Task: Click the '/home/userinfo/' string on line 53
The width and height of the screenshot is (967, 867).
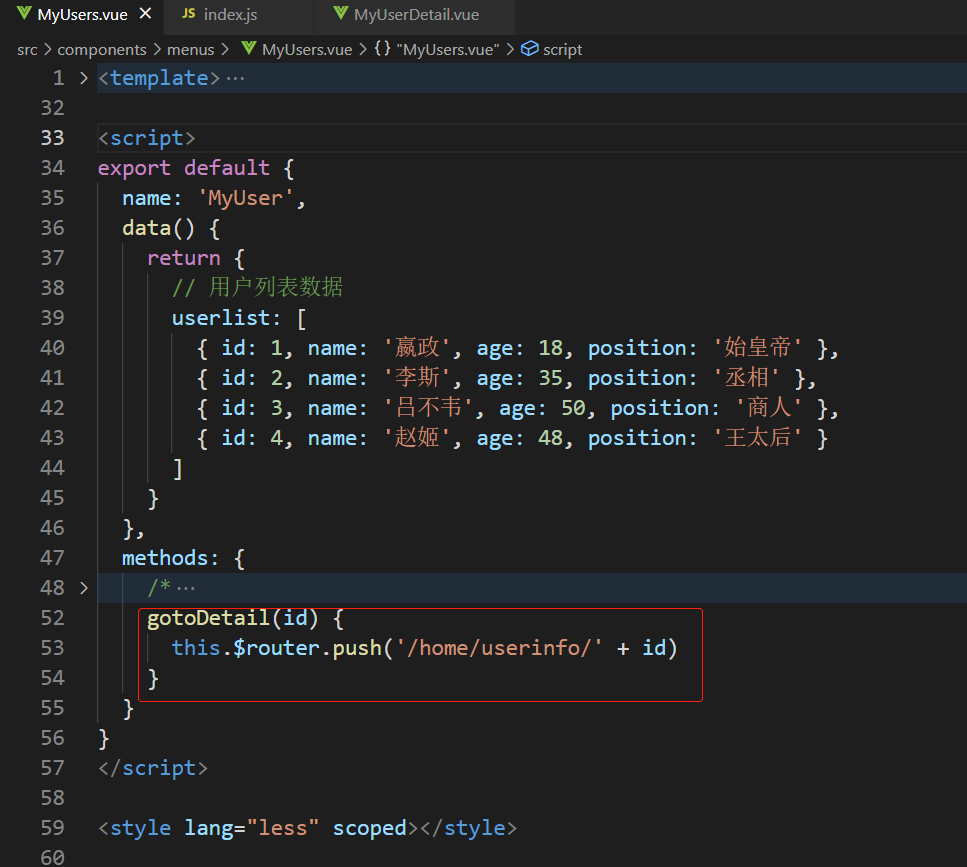Action: [x=499, y=649]
